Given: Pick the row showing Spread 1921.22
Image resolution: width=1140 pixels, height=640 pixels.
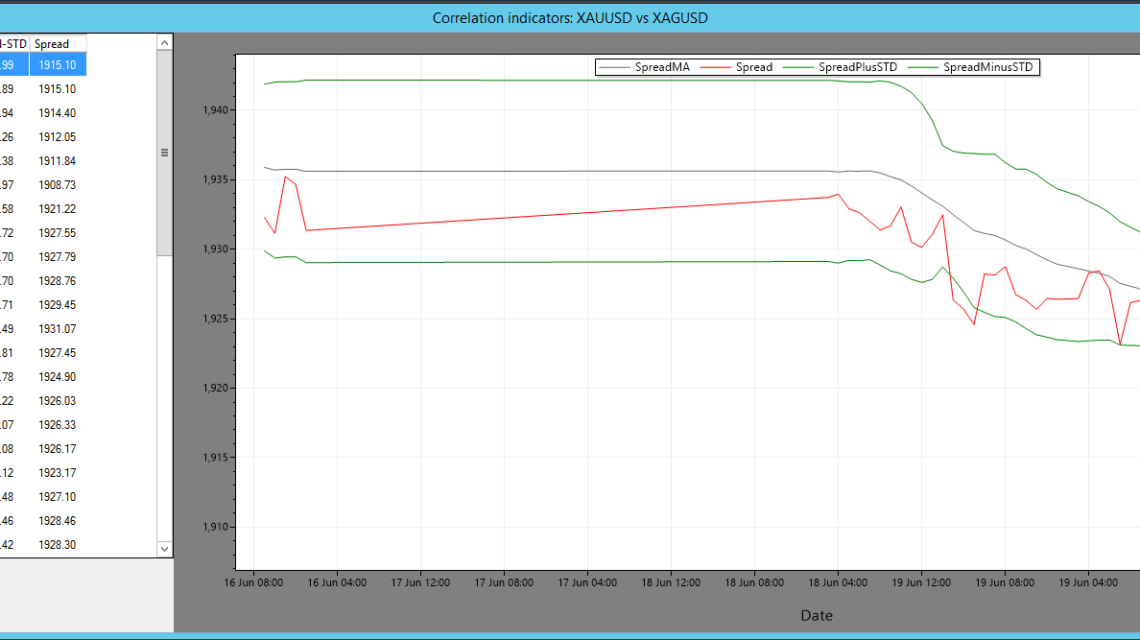Looking at the screenshot, I should [57, 209].
